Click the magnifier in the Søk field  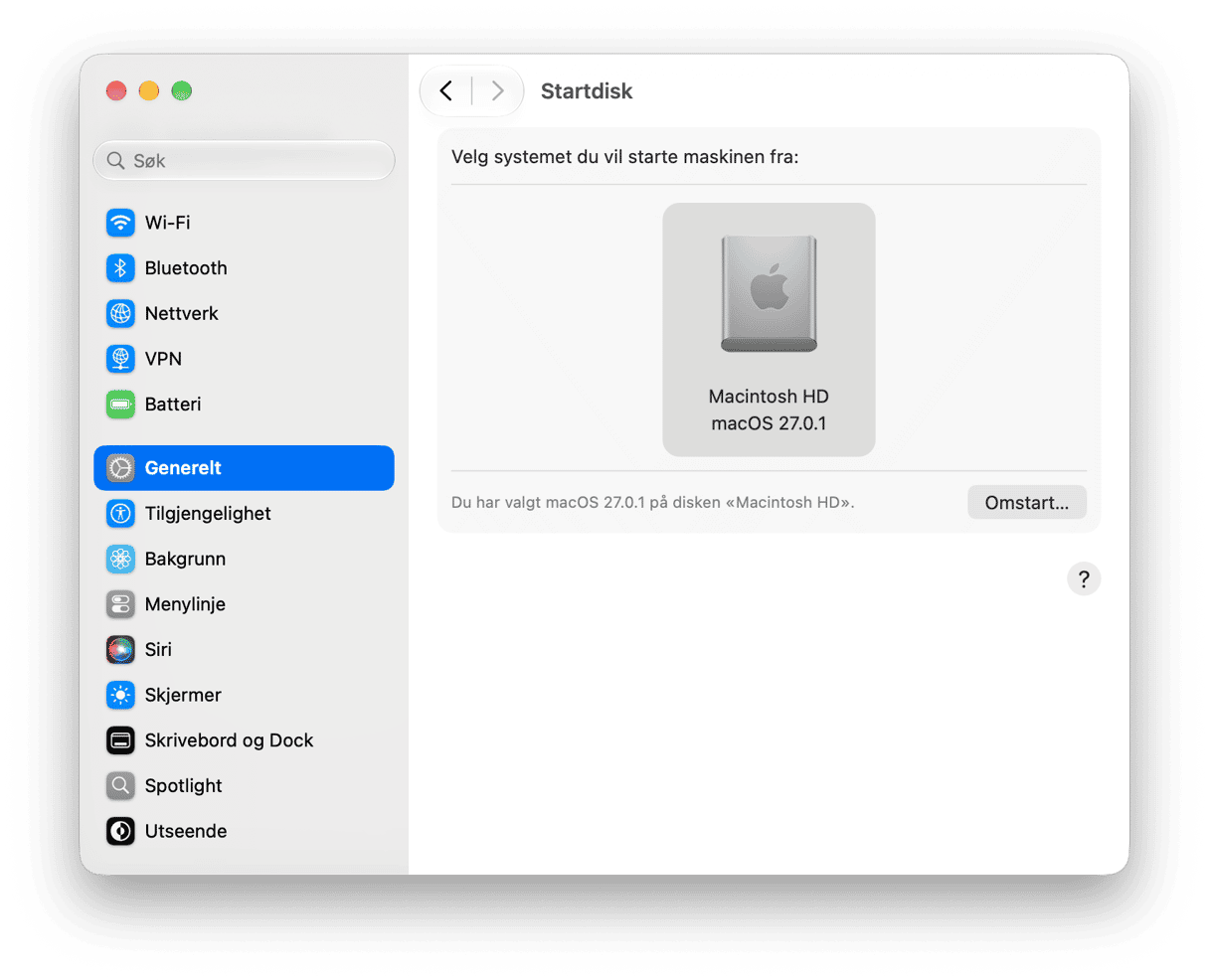(116, 161)
